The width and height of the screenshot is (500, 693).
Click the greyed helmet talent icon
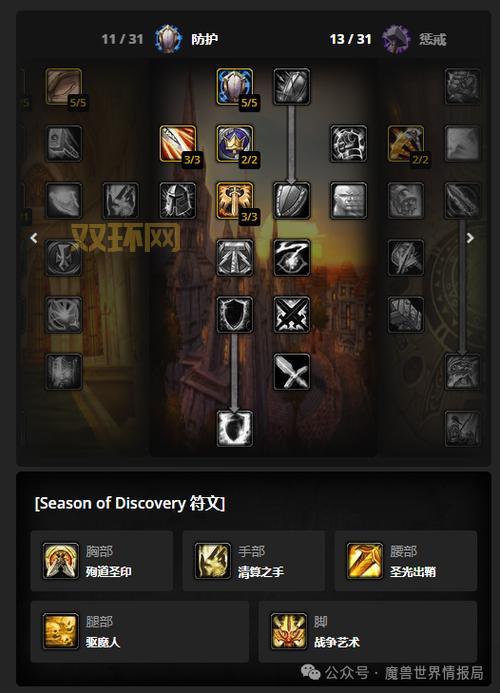point(178,201)
